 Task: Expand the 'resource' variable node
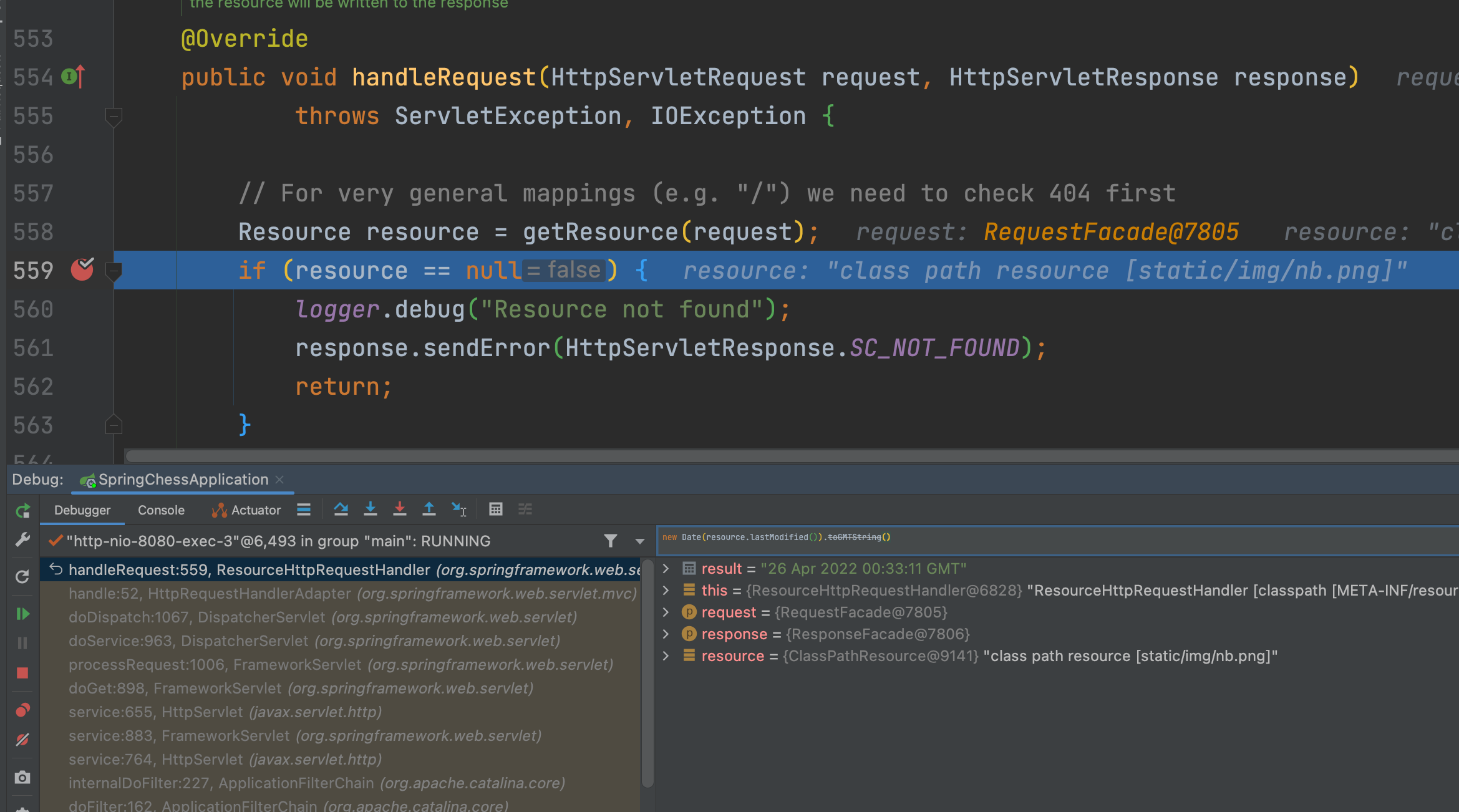pos(666,656)
